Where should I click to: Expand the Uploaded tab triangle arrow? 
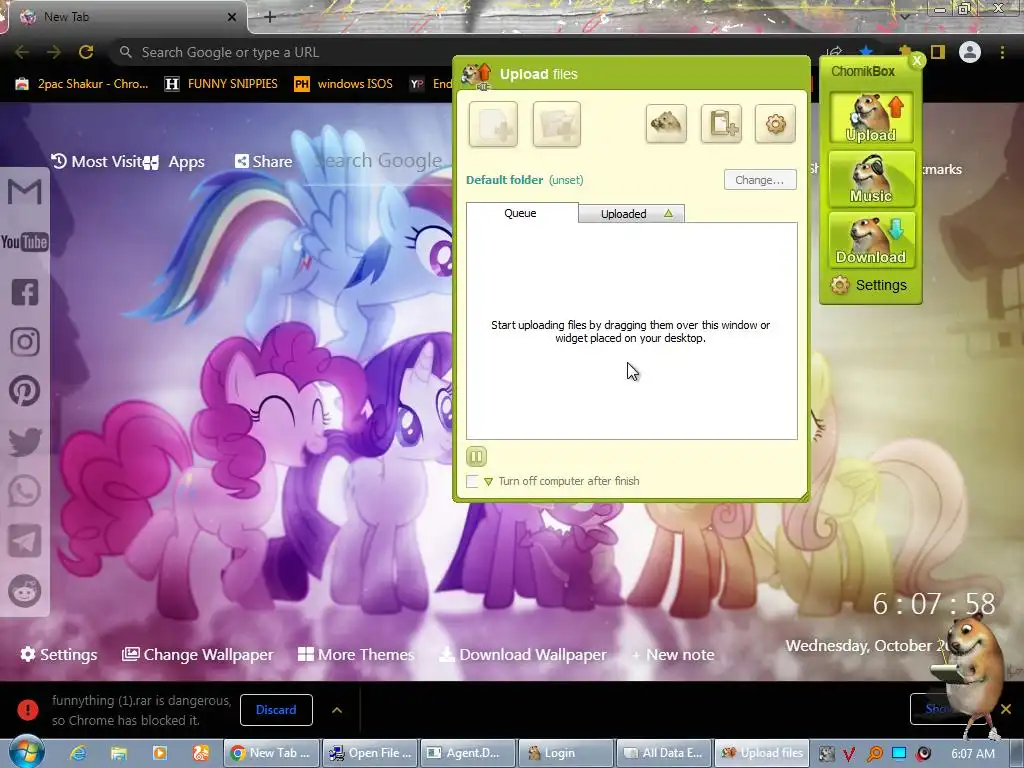click(668, 214)
